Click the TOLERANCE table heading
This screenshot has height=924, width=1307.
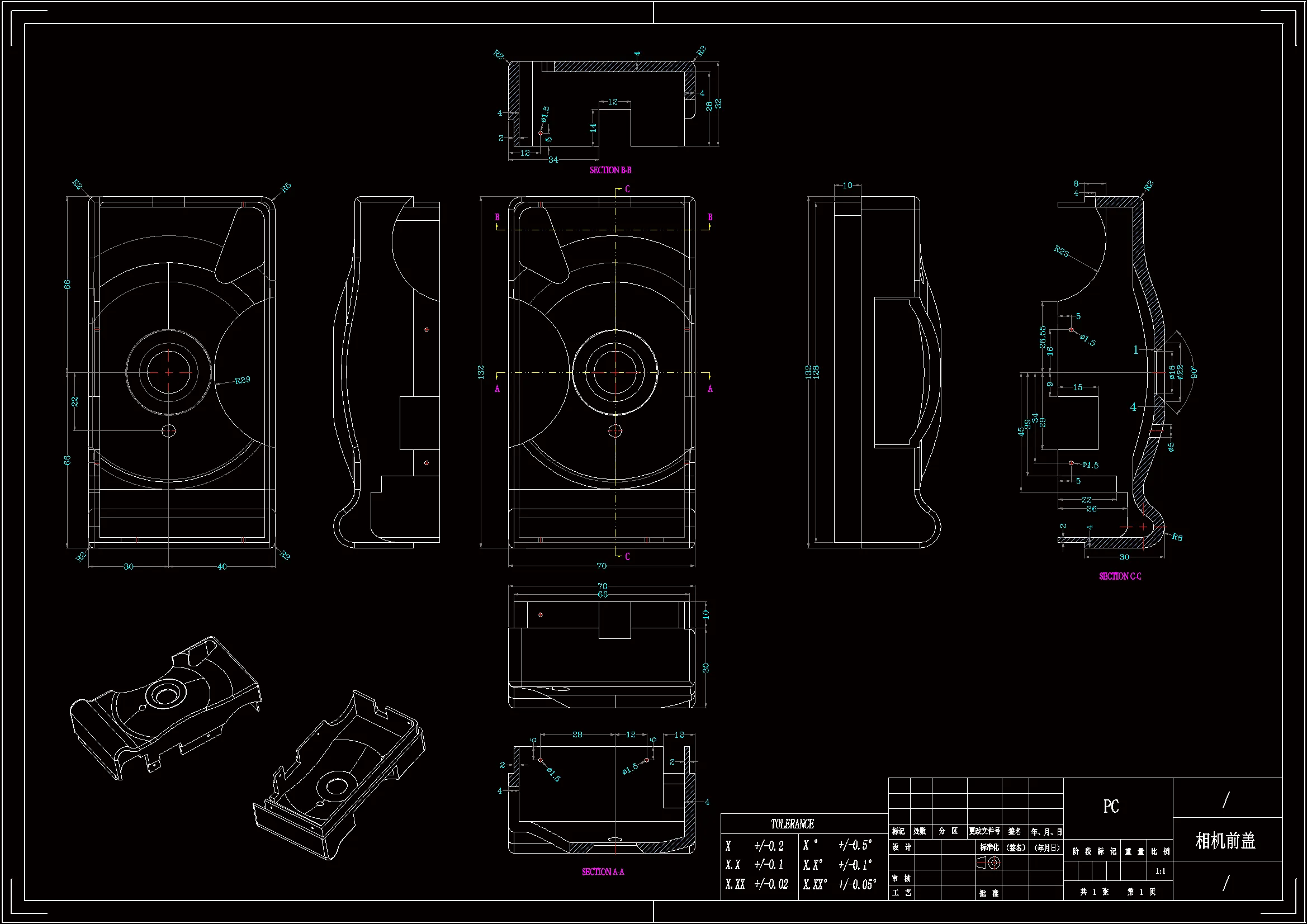point(792,824)
